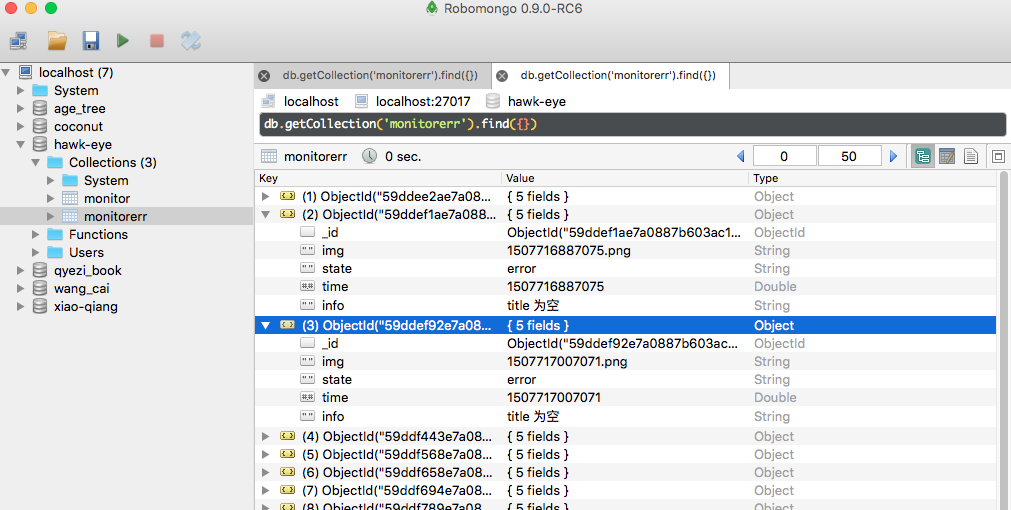Expand the top-level System folder
The image size is (1011, 510).
pyautogui.click(x=21, y=90)
